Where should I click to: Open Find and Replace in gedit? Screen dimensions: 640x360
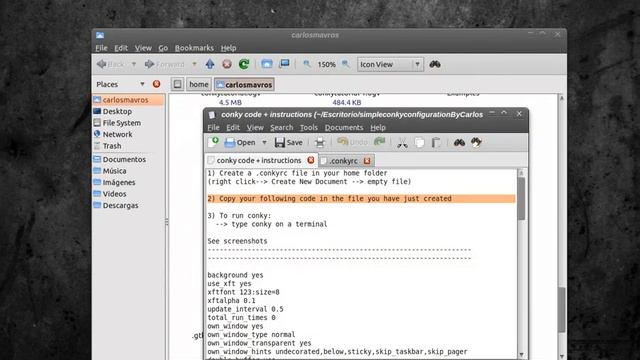pos(476,142)
